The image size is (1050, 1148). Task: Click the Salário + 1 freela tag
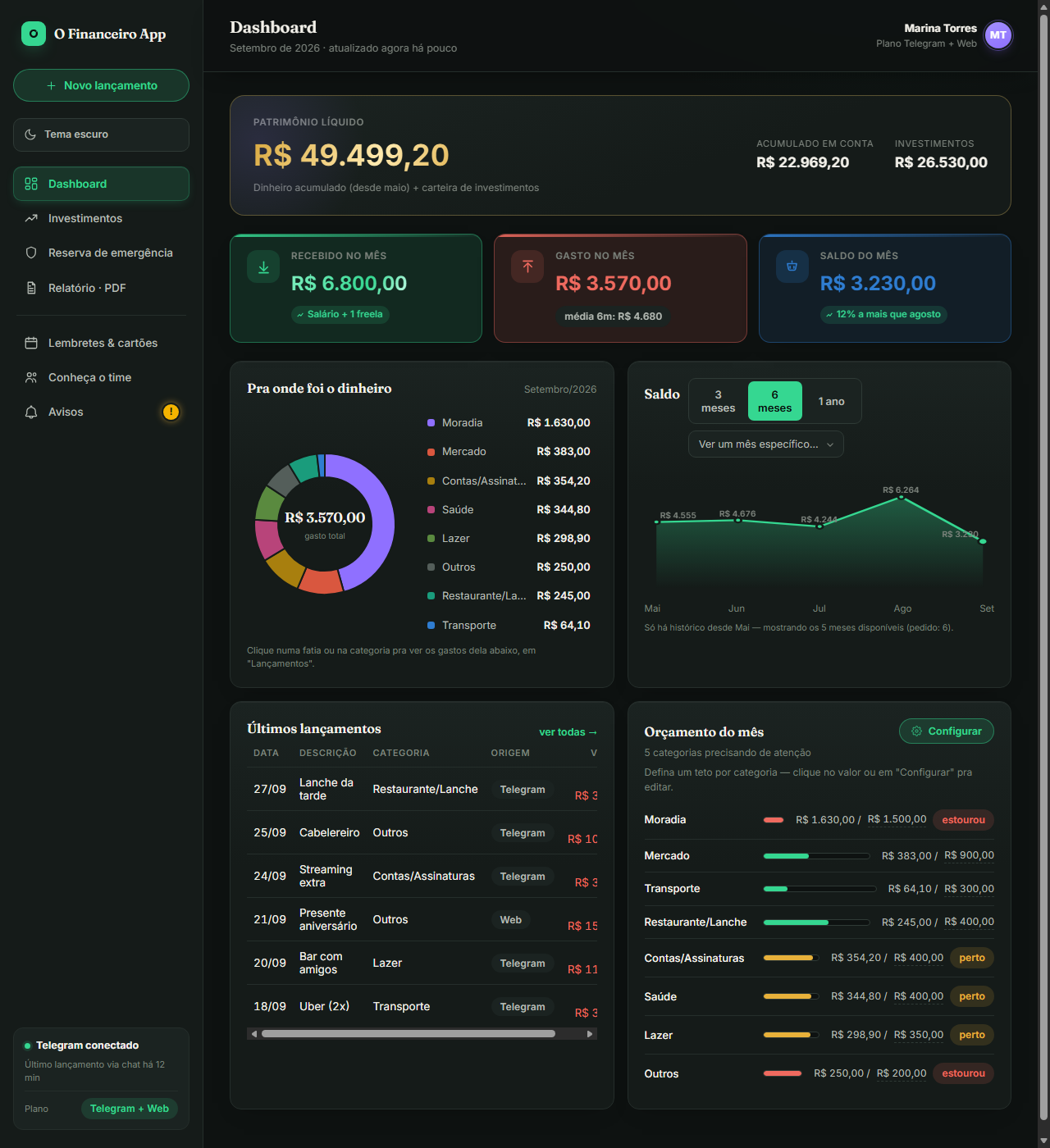(x=340, y=314)
